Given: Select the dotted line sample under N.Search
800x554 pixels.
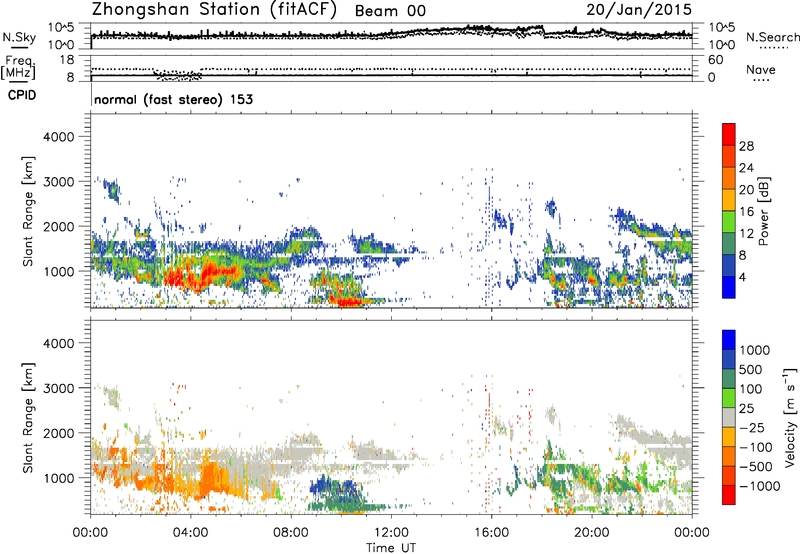Looking at the screenshot, I should (x=774, y=47).
